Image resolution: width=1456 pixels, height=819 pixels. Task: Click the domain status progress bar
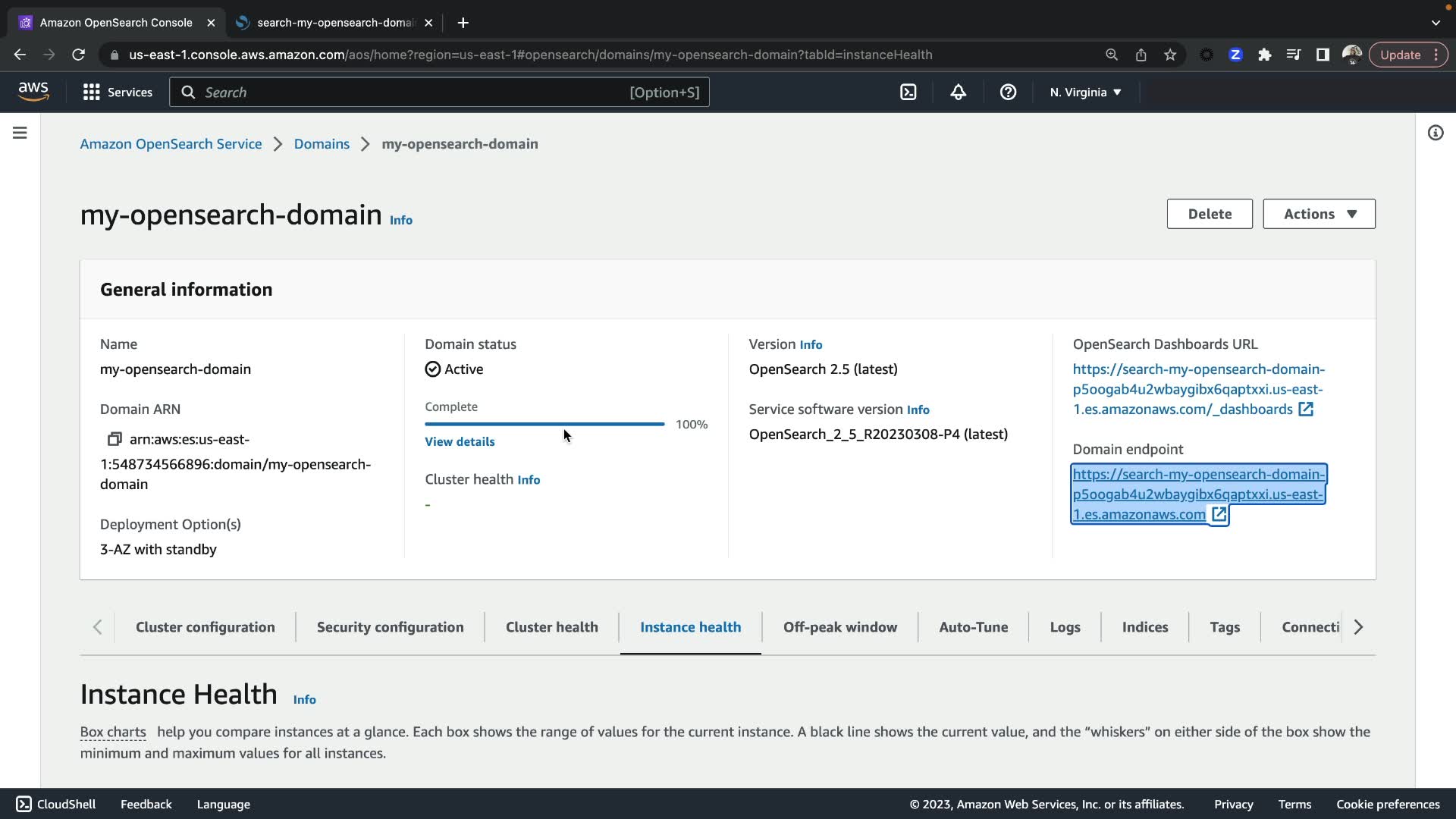[544, 424]
